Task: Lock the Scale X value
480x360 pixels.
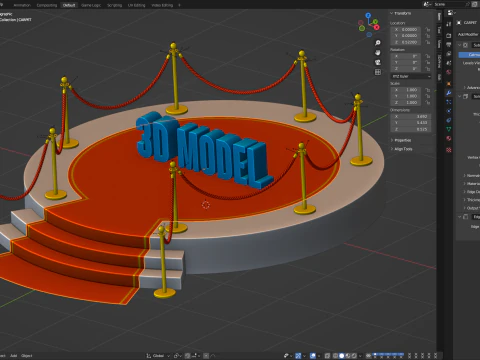Action: coord(427,90)
